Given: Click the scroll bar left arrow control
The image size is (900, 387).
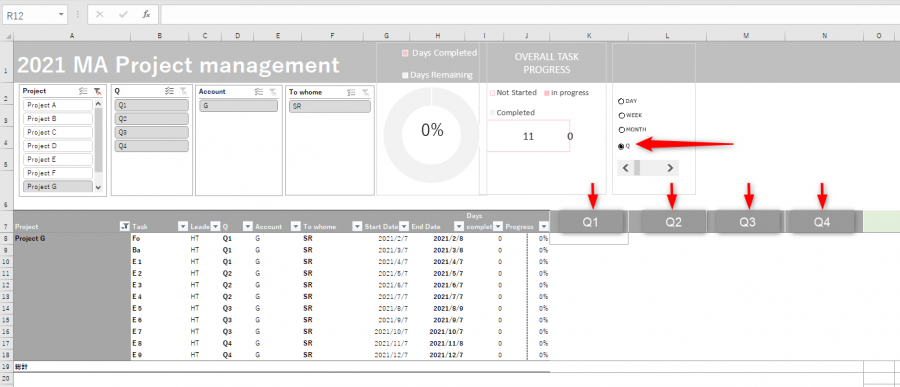Looking at the screenshot, I should click(626, 168).
